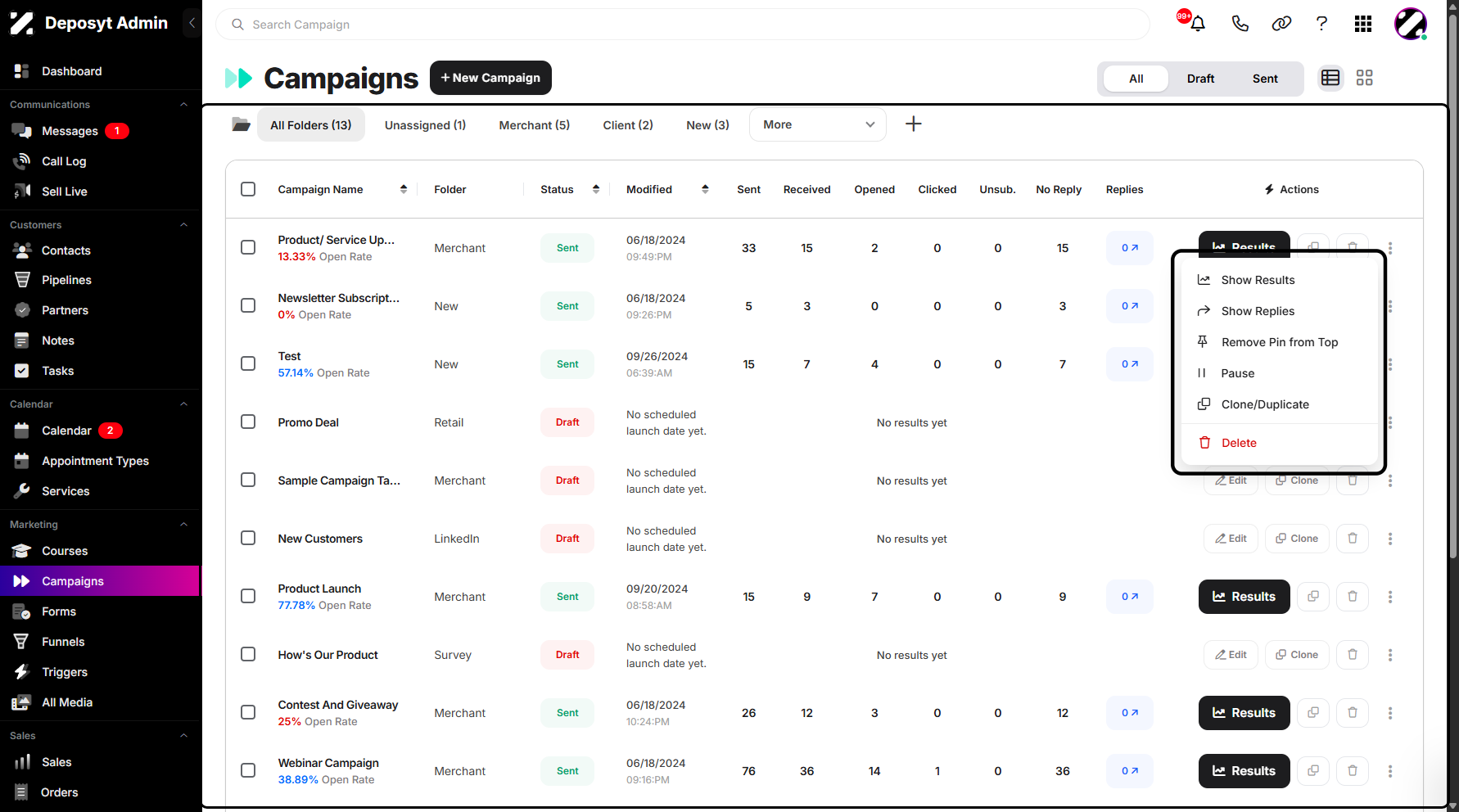Select the Promo Deal row checkbox
1459x812 pixels.
(x=248, y=422)
